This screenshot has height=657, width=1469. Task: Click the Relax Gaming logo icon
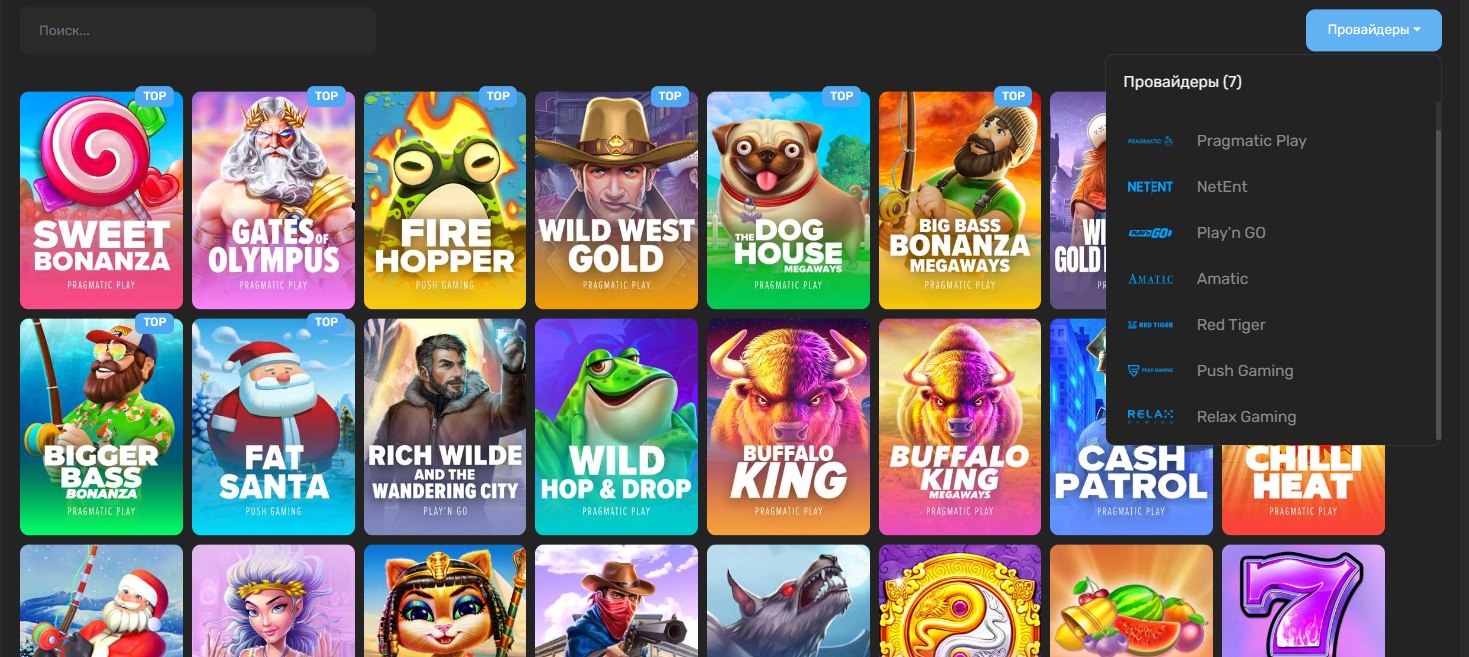point(1150,417)
